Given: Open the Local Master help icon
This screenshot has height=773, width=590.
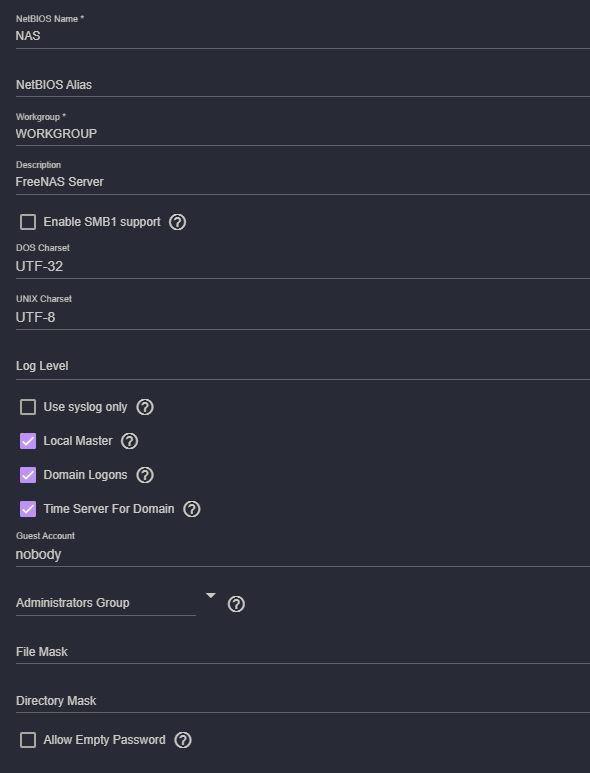Looking at the screenshot, I should coord(130,441).
